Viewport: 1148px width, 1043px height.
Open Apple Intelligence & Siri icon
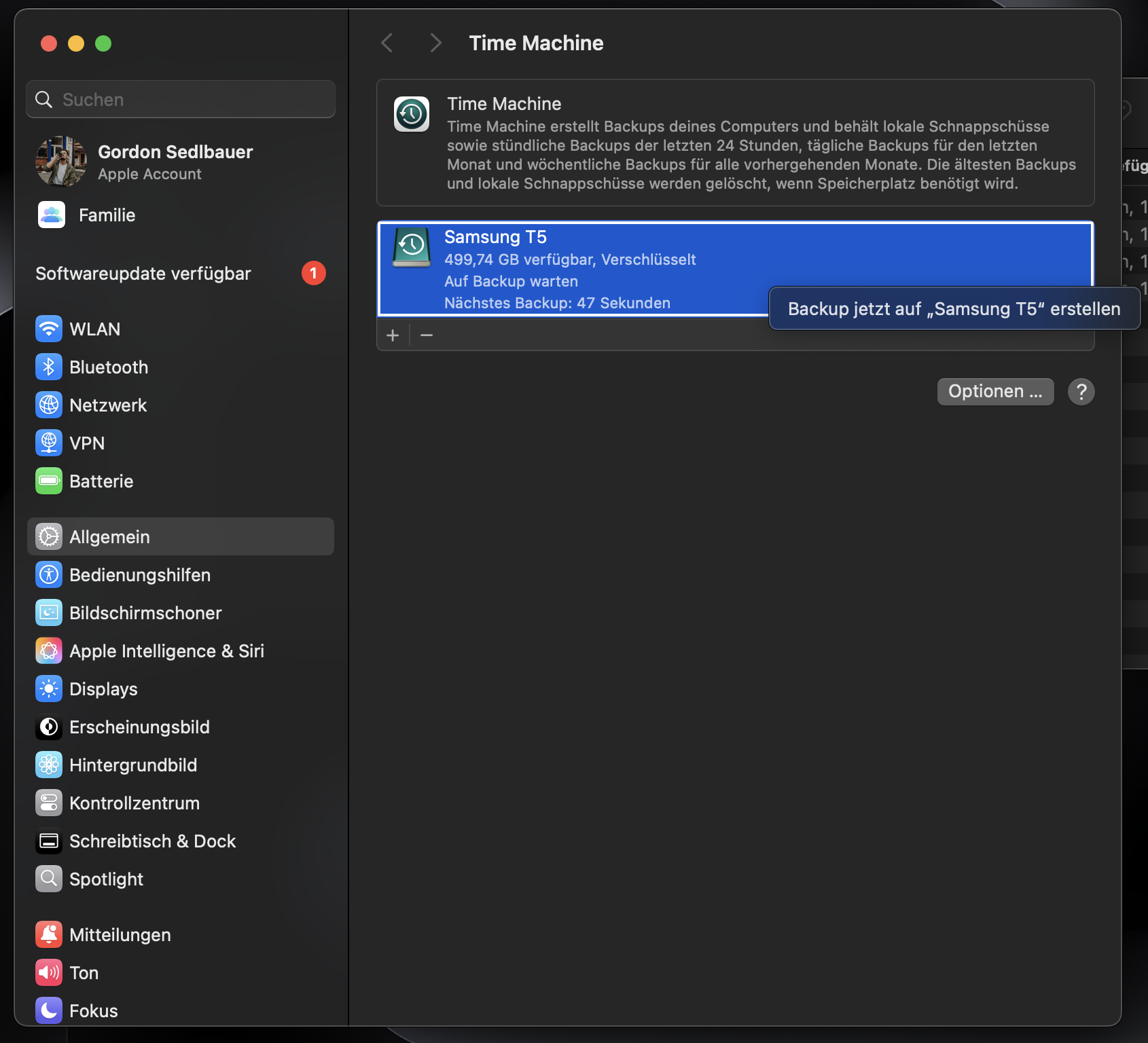click(49, 651)
